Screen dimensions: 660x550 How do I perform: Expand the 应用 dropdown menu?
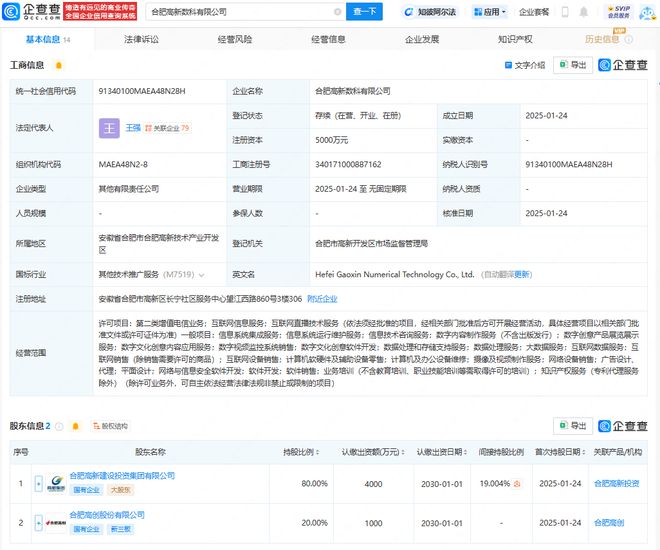point(490,12)
